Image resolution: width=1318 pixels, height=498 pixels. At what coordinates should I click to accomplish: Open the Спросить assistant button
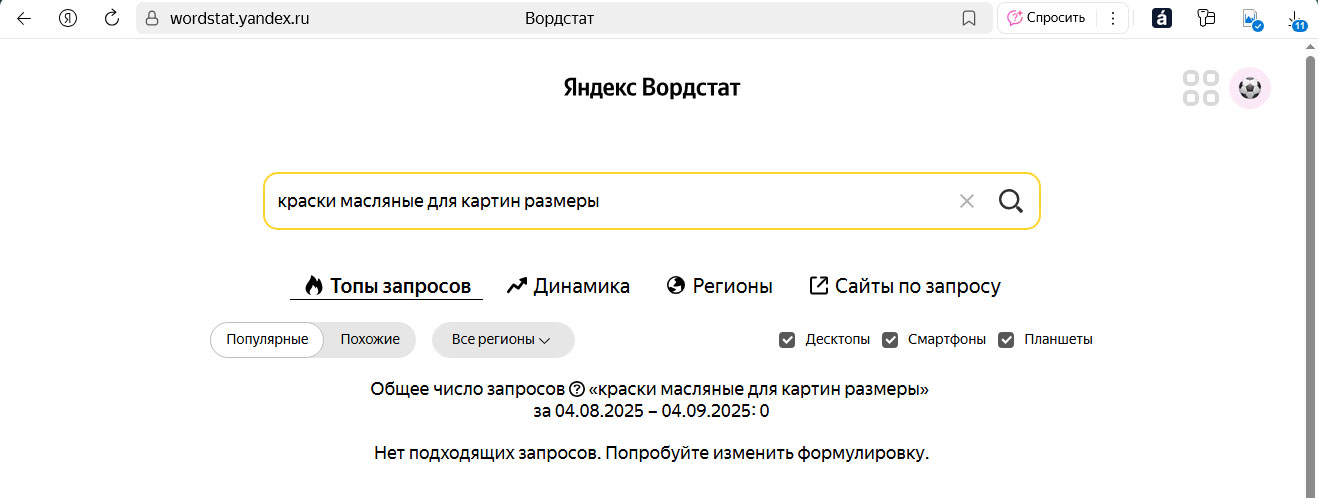pos(1046,18)
